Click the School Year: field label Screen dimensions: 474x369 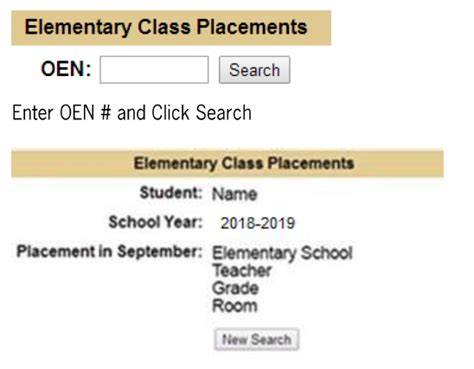click(x=156, y=222)
